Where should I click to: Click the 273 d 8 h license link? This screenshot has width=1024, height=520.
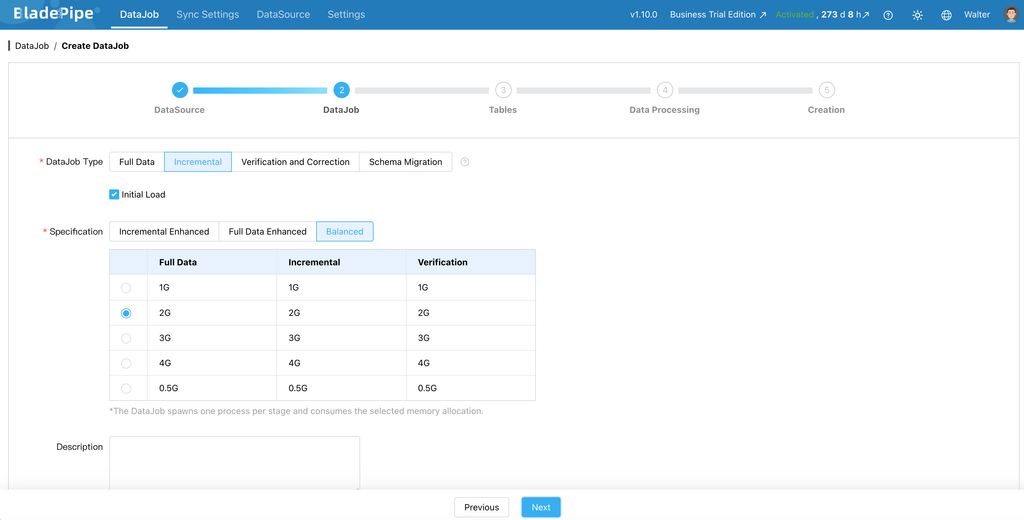point(845,14)
